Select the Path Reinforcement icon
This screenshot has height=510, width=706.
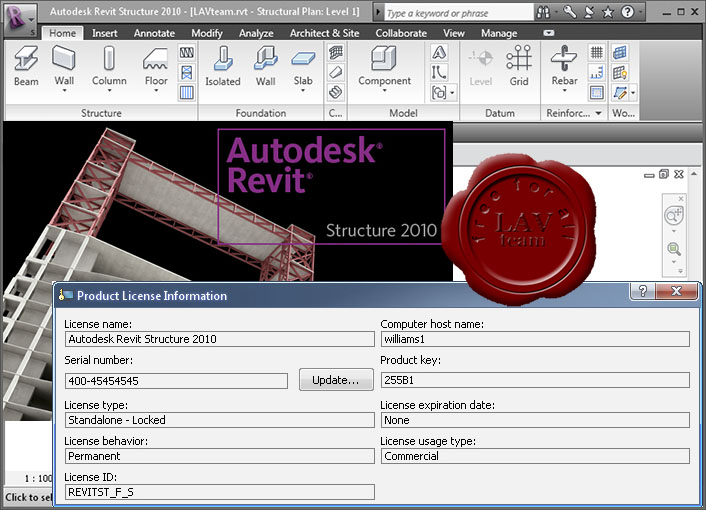[597, 72]
